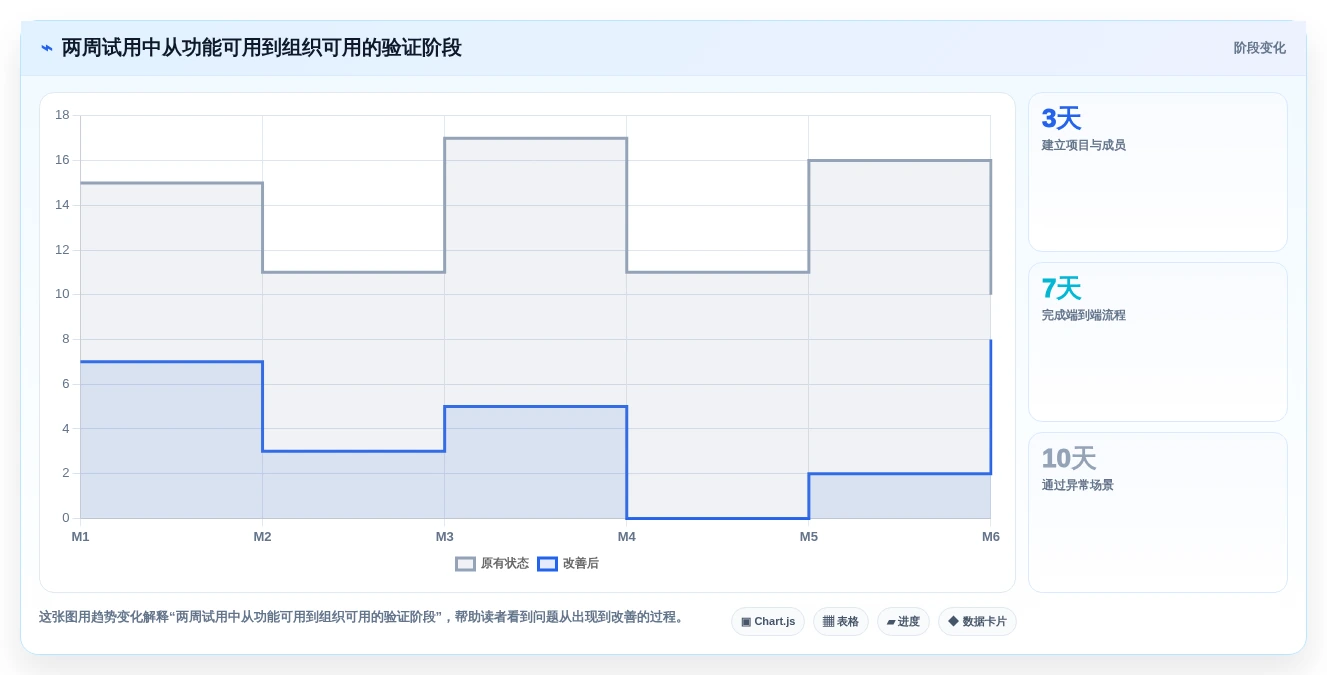
Task: Click the M1 x-axis label
Action: [80, 537]
